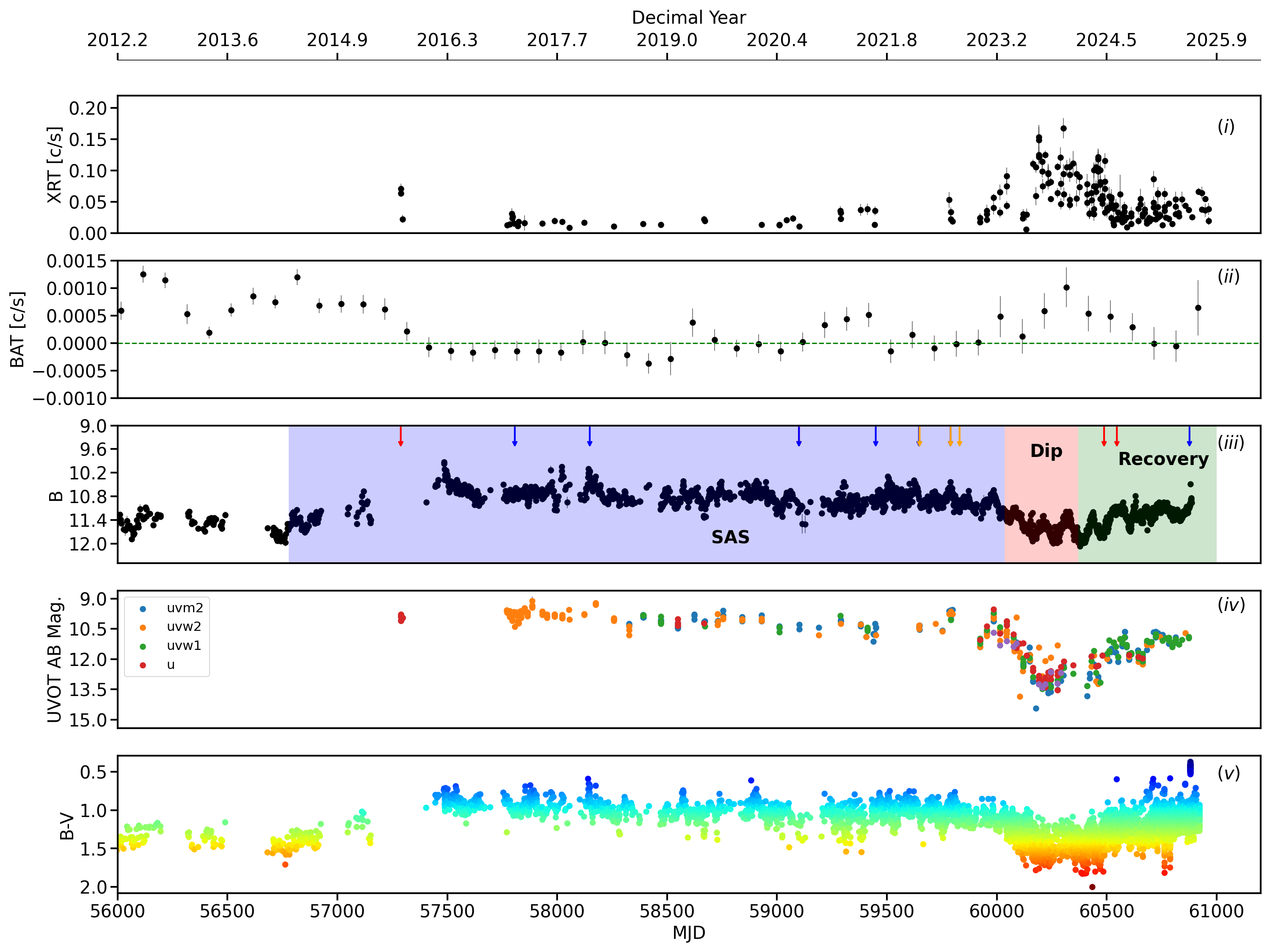Click the green uvw1 legend marker
Viewport: 1270px width, 952px height.
point(143,647)
